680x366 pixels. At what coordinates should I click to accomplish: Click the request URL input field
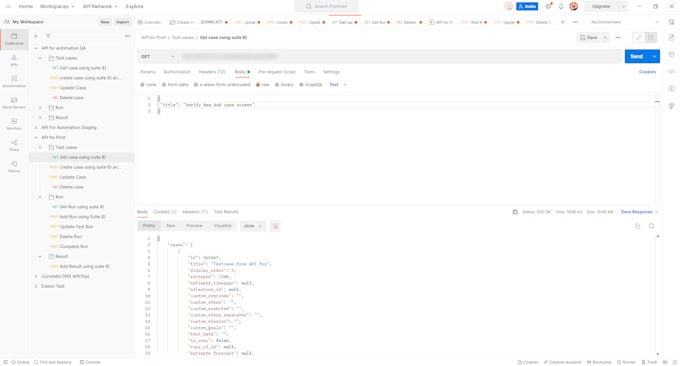[399, 56]
